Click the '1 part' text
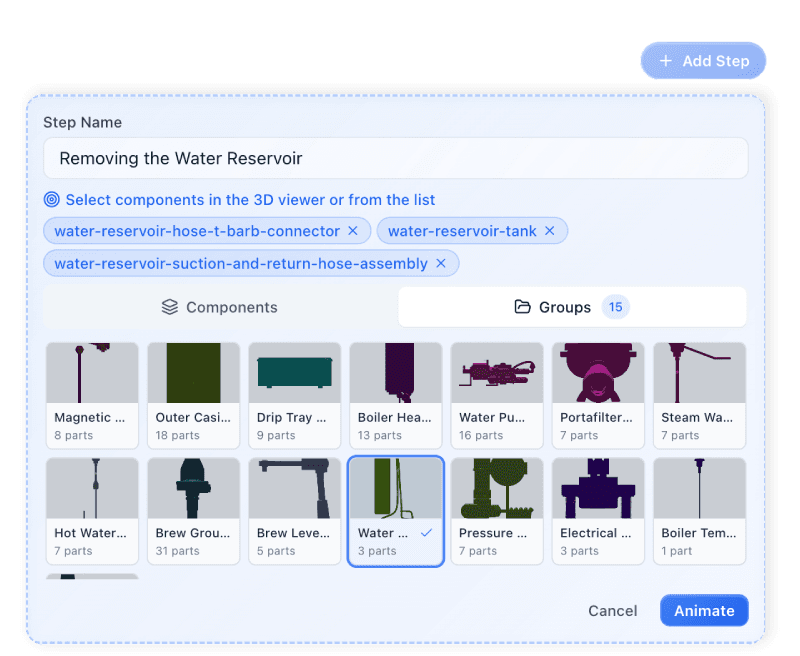This screenshot has height=656, width=800. pos(677,551)
